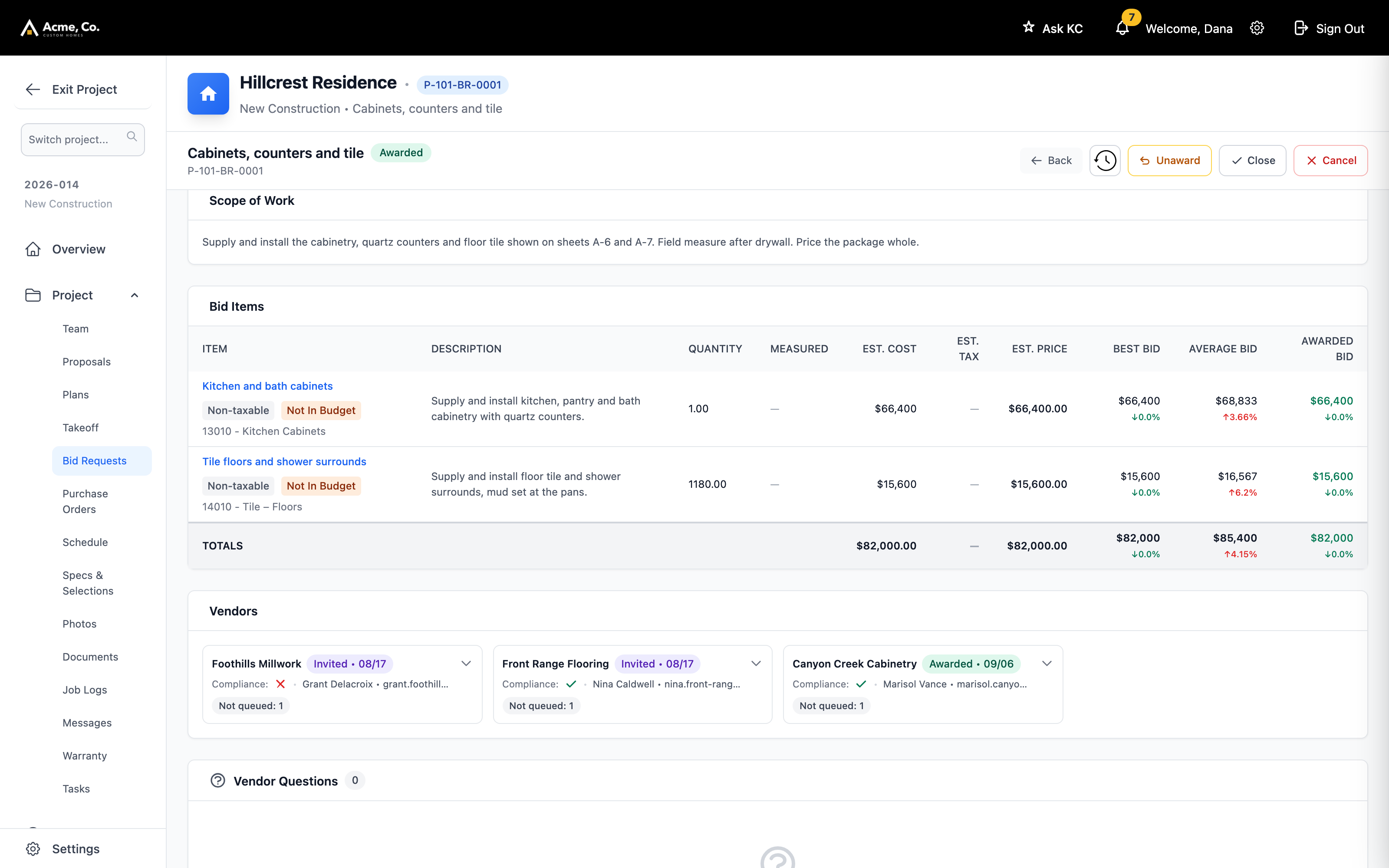Click the Exit Project back arrow

[x=33, y=89]
